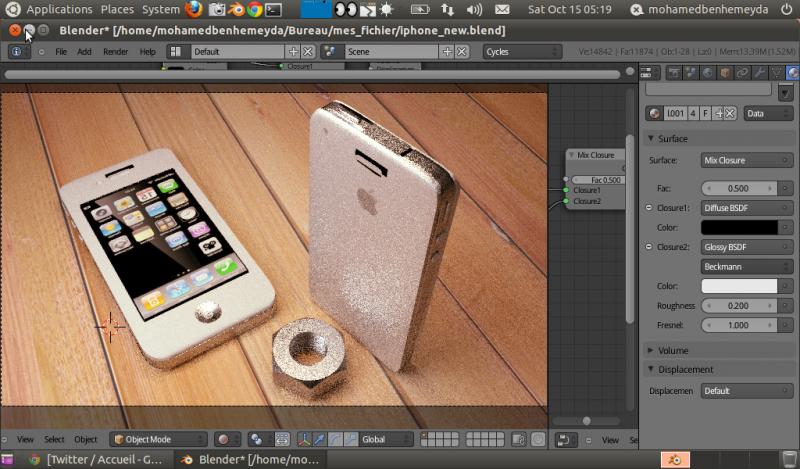Launch Chrome from the top panel
This screenshot has height=469, width=800.
(x=254, y=9)
